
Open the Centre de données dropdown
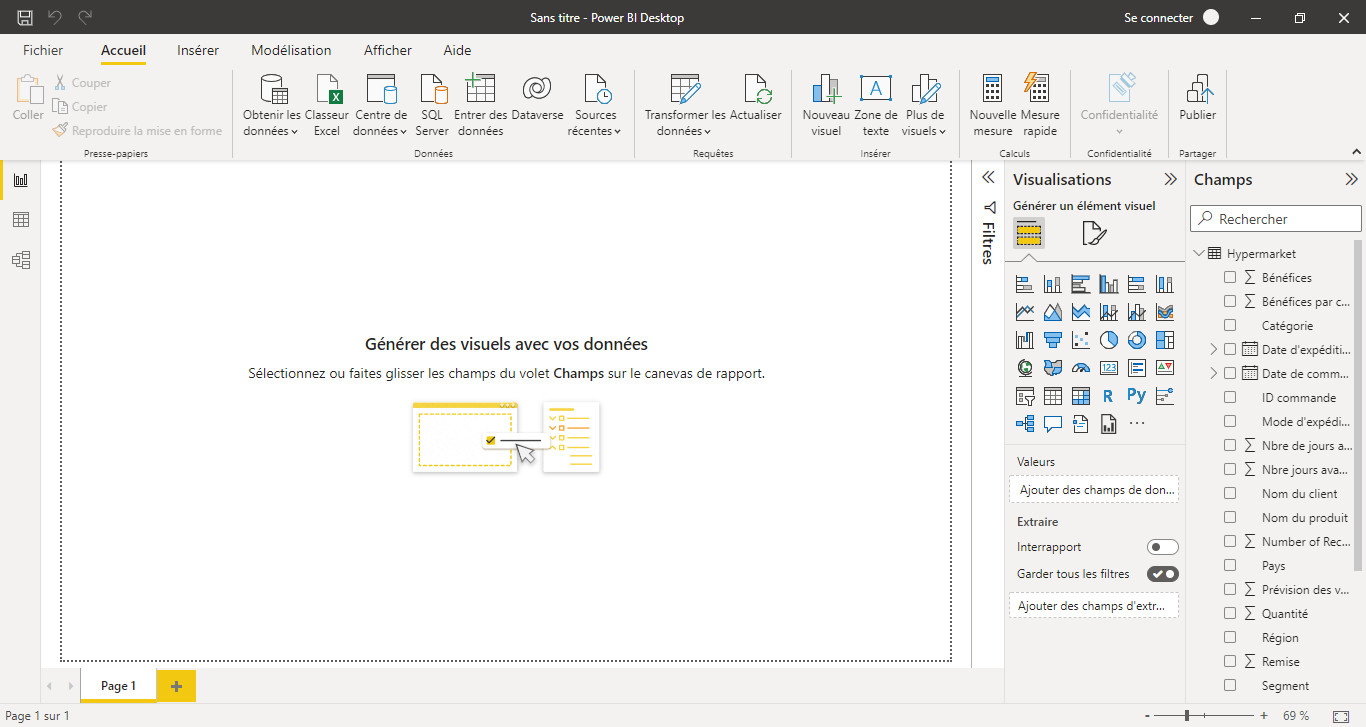pyautogui.click(x=381, y=104)
